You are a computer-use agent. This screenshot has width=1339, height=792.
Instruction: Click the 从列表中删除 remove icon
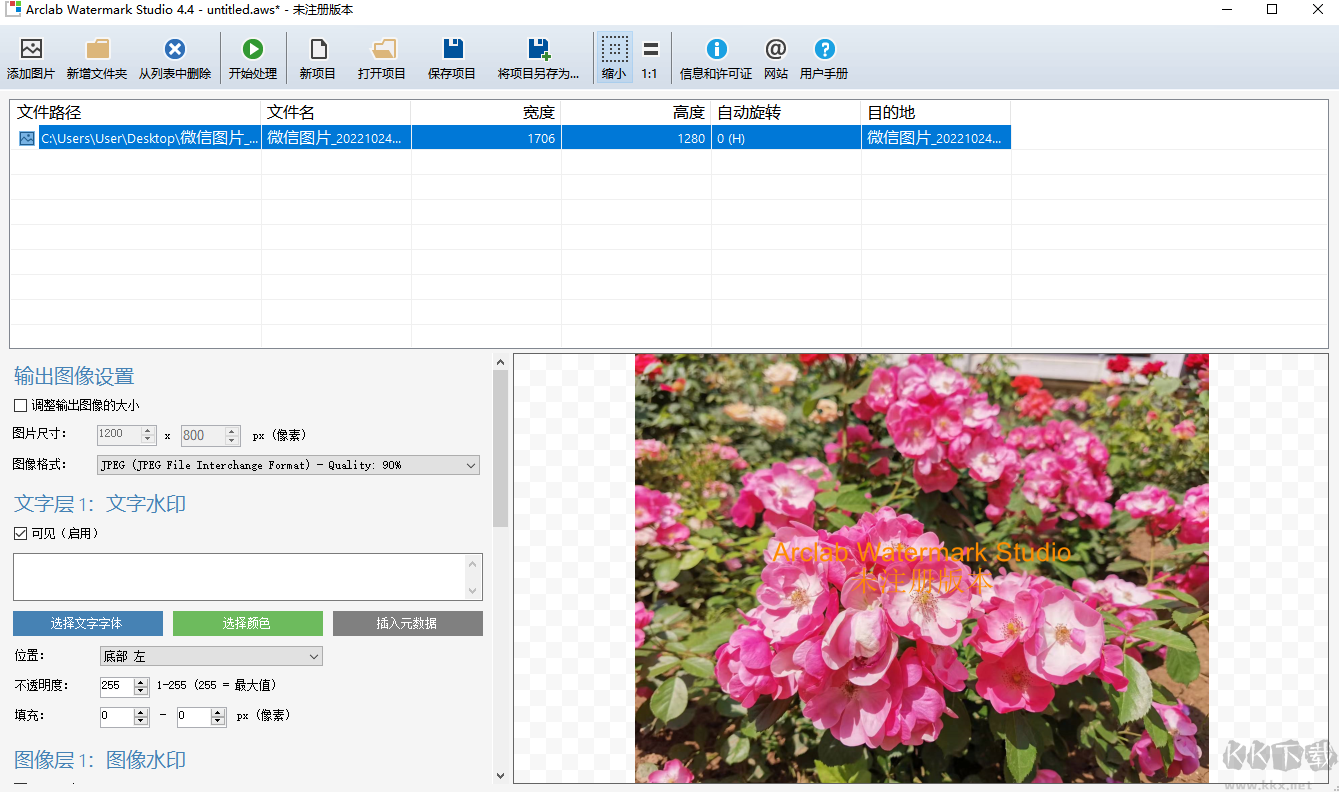click(175, 50)
